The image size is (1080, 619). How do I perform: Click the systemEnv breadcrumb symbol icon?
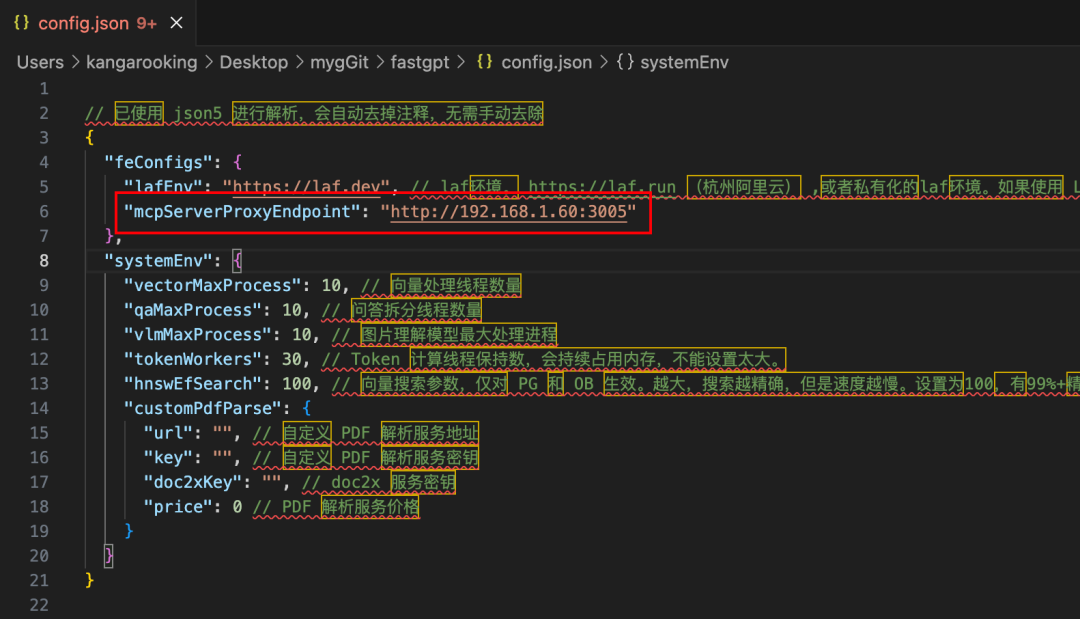pyautogui.click(x=625, y=62)
